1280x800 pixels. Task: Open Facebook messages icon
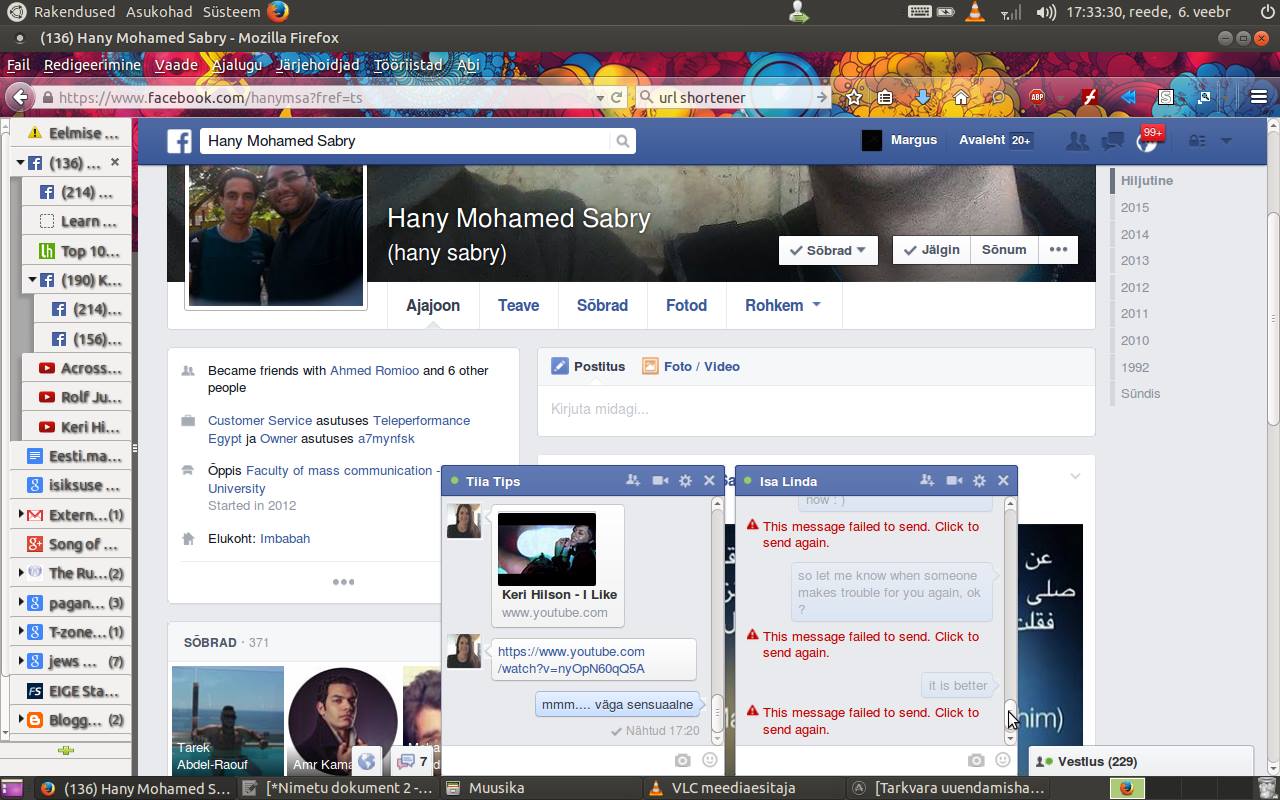coord(1112,141)
